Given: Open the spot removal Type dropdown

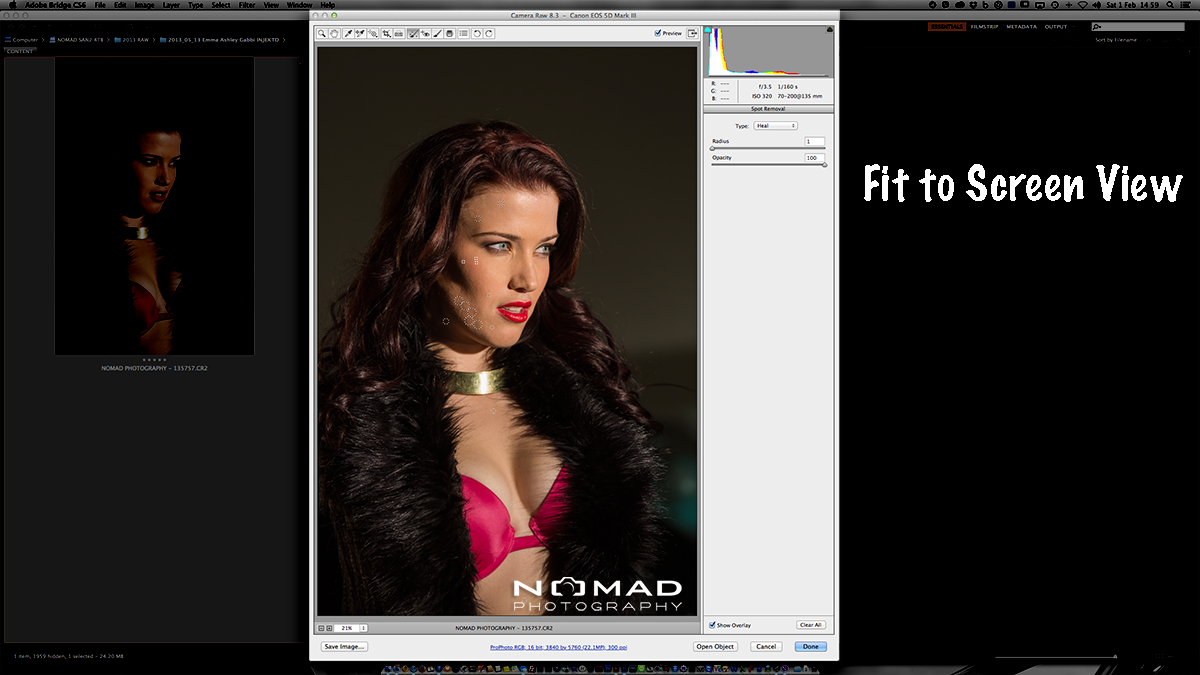Looking at the screenshot, I should [x=775, y=126].
